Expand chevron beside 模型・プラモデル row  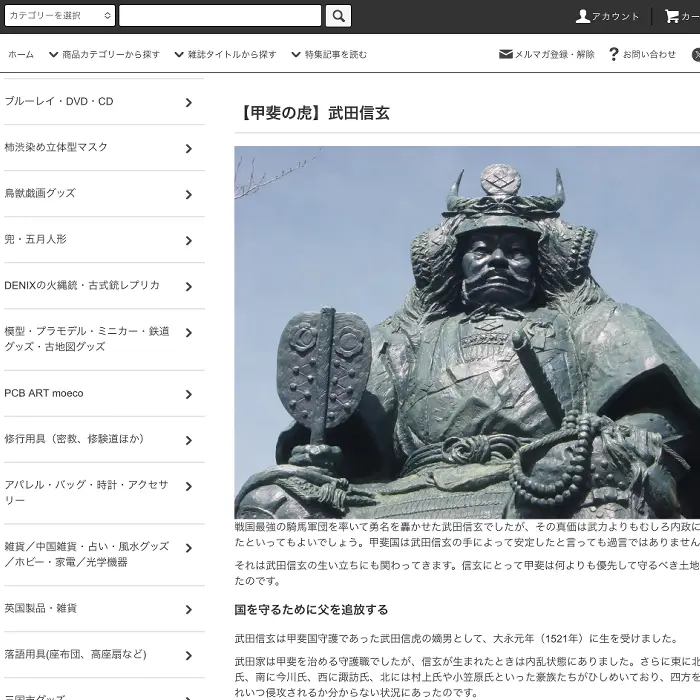[189, 333]
